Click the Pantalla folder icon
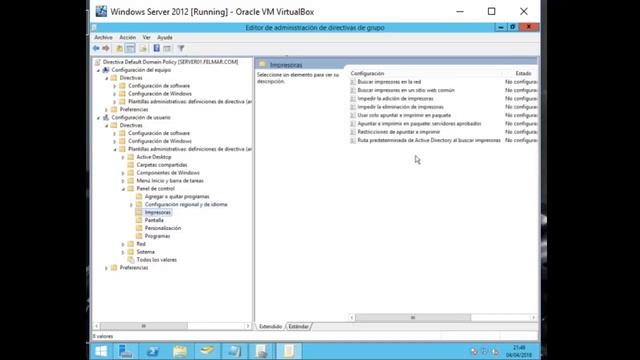Screen dimensions: 640x360 pyautogui.click(x=139, y=220)
